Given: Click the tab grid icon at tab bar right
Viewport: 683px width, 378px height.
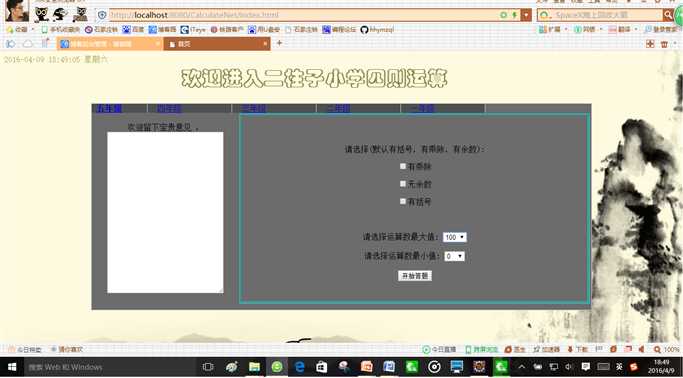Looking at the screenshot, I should pos(650,44).
